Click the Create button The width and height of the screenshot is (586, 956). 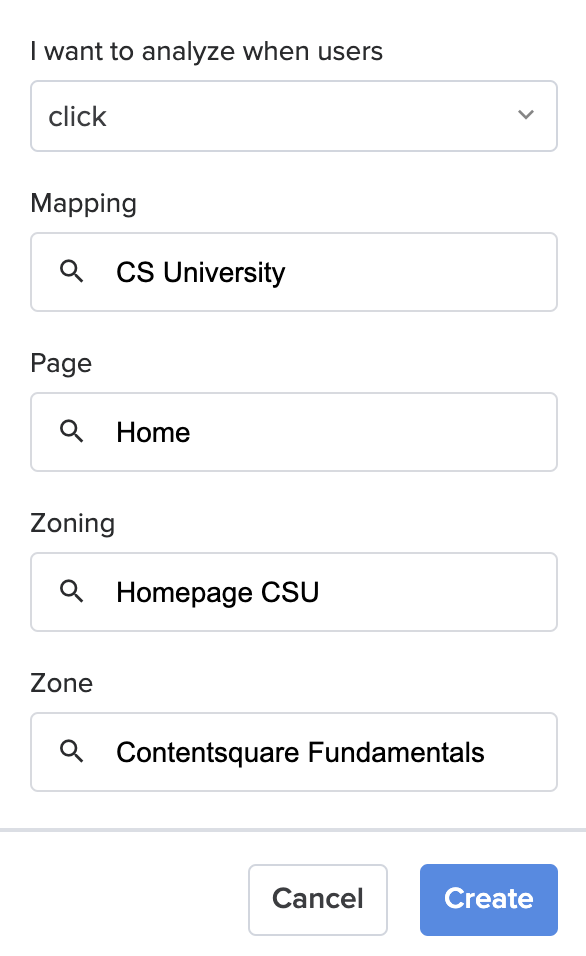[x=488, y=899]
